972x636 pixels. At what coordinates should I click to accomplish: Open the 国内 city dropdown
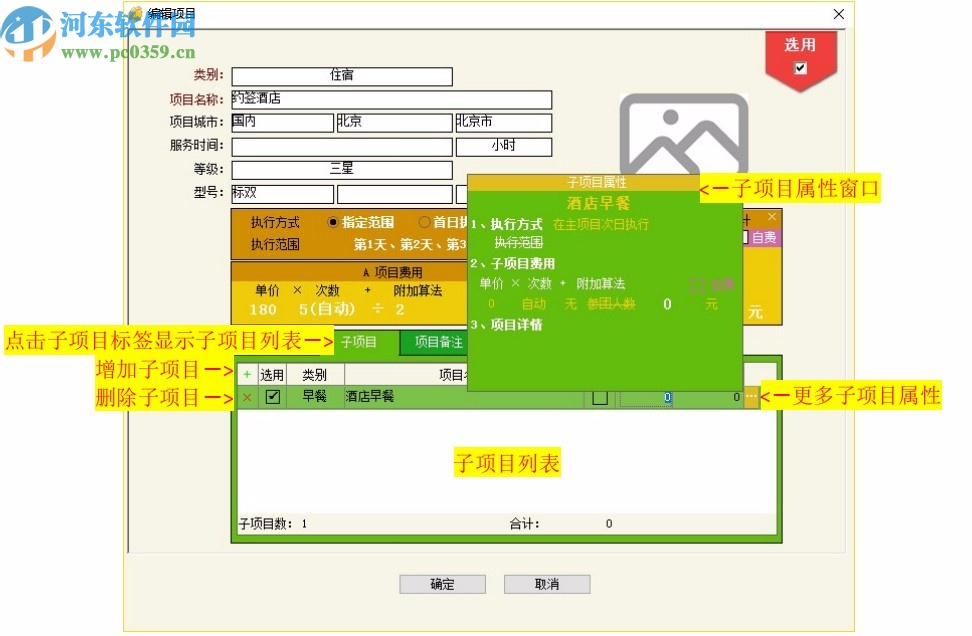(x=282, y=122)
